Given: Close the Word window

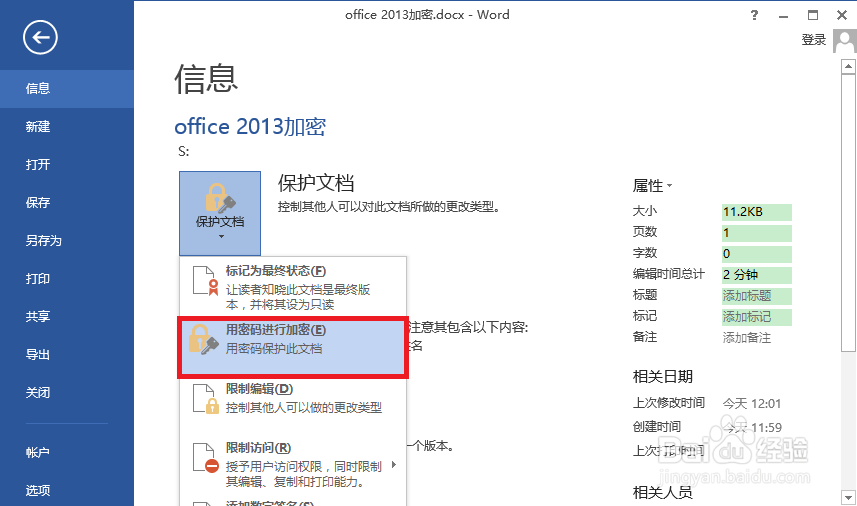Looking at the screenshot, I should pos(842,15).
